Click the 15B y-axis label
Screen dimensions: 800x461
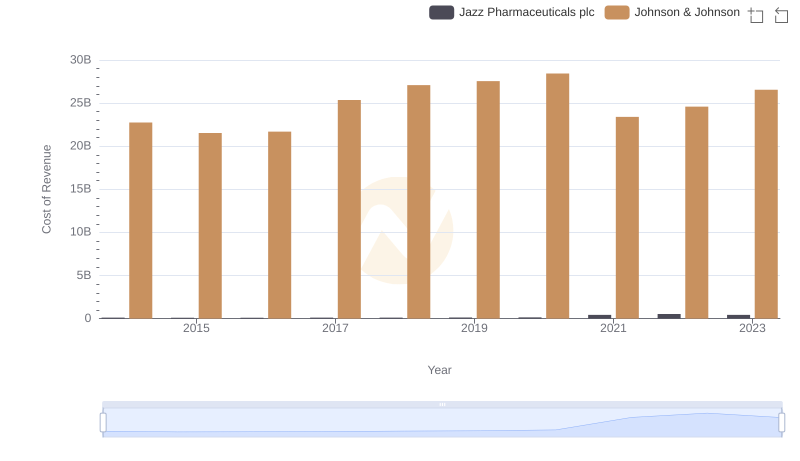(81, 189)
